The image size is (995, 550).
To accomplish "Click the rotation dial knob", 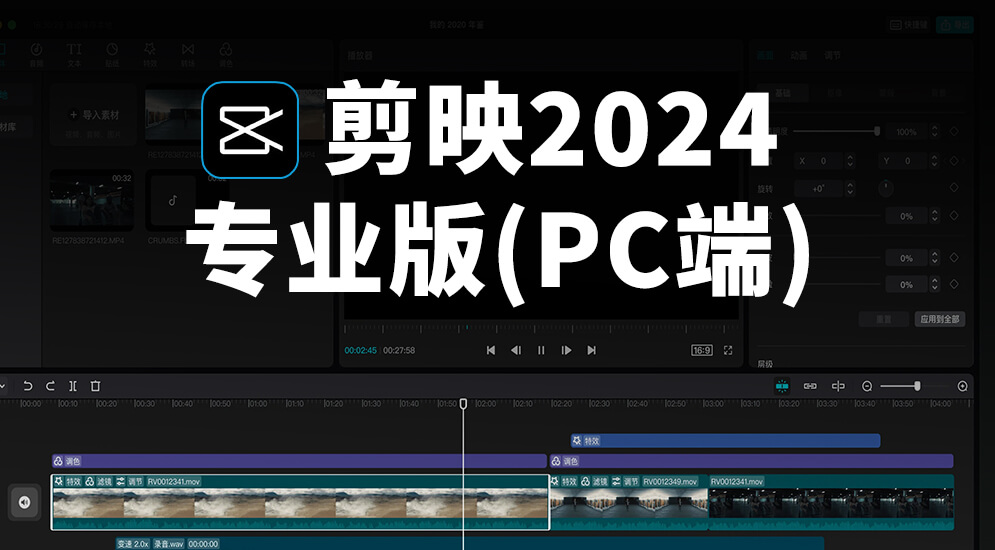I will click(886, 188).
